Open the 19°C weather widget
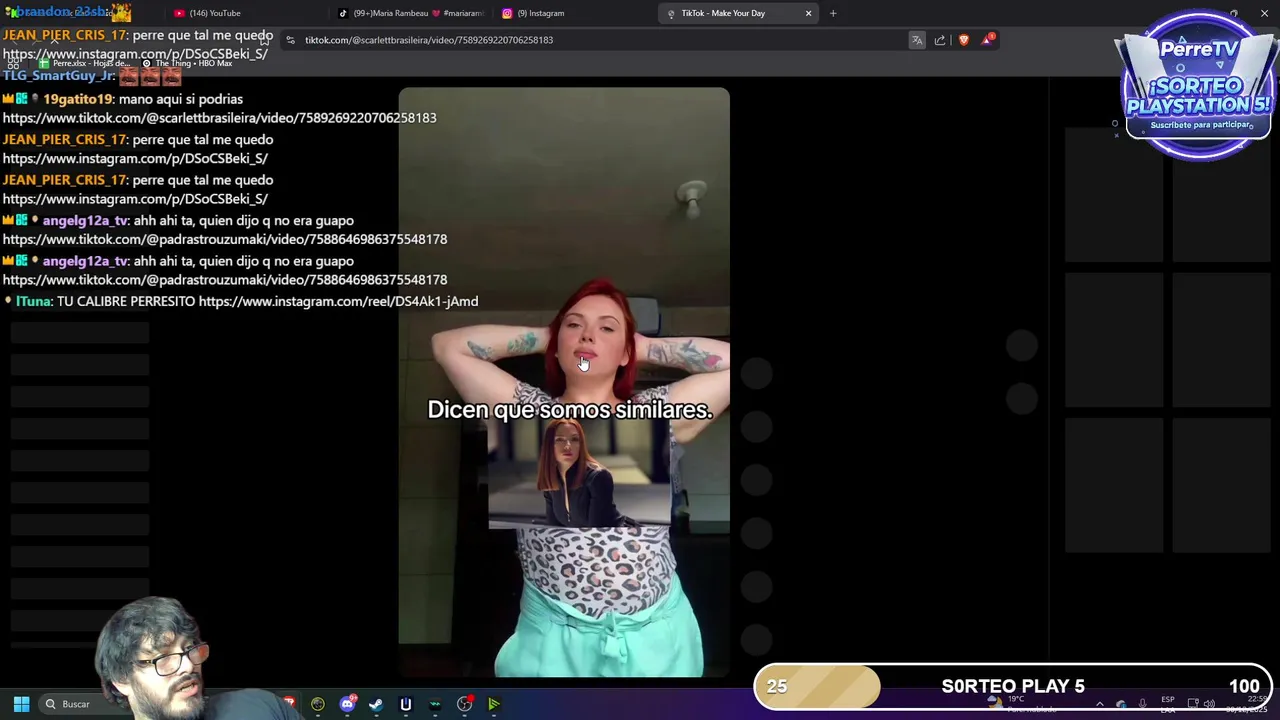The width and height of the screenshot is (1280, 720). (1024, 704)
